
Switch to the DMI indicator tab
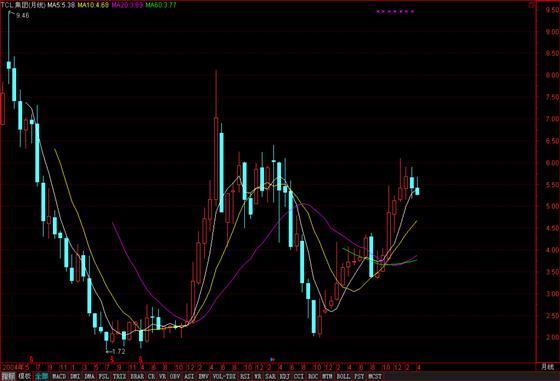click(x=75, y=376)
